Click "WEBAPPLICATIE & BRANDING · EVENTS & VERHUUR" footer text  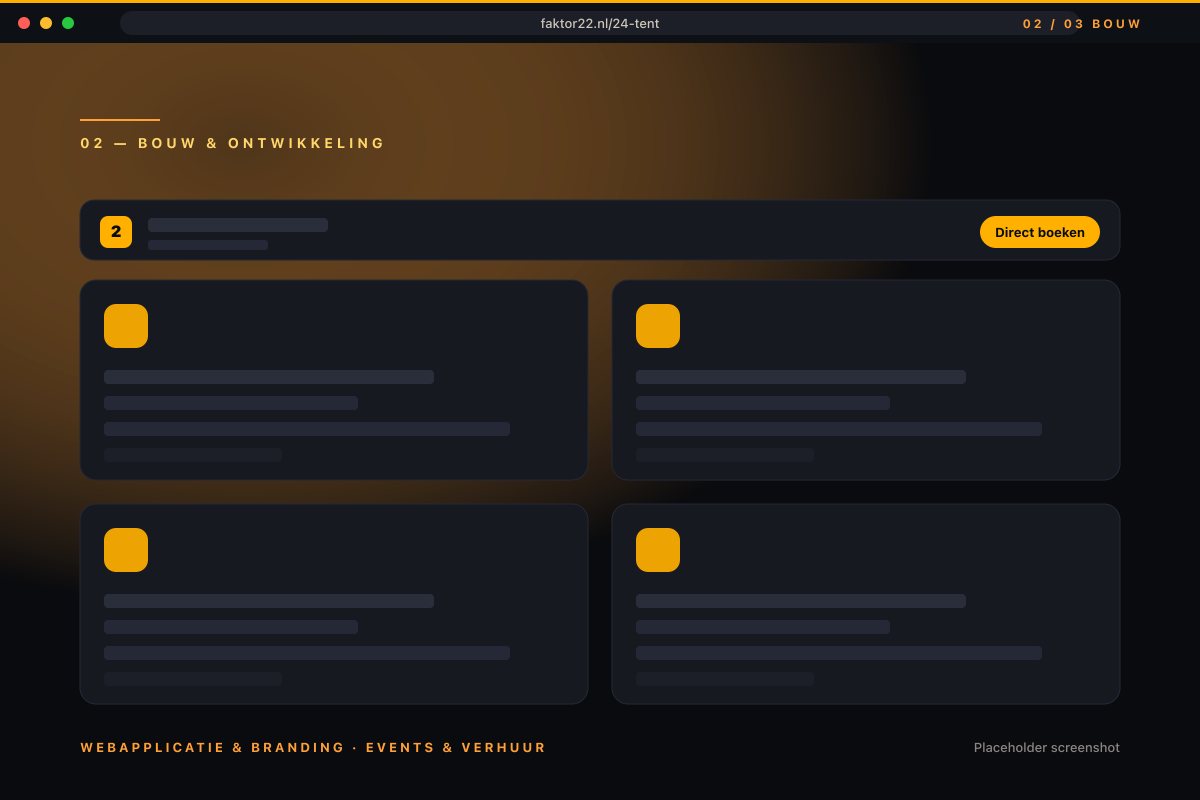pyautogui.click(x=313, y=747)
